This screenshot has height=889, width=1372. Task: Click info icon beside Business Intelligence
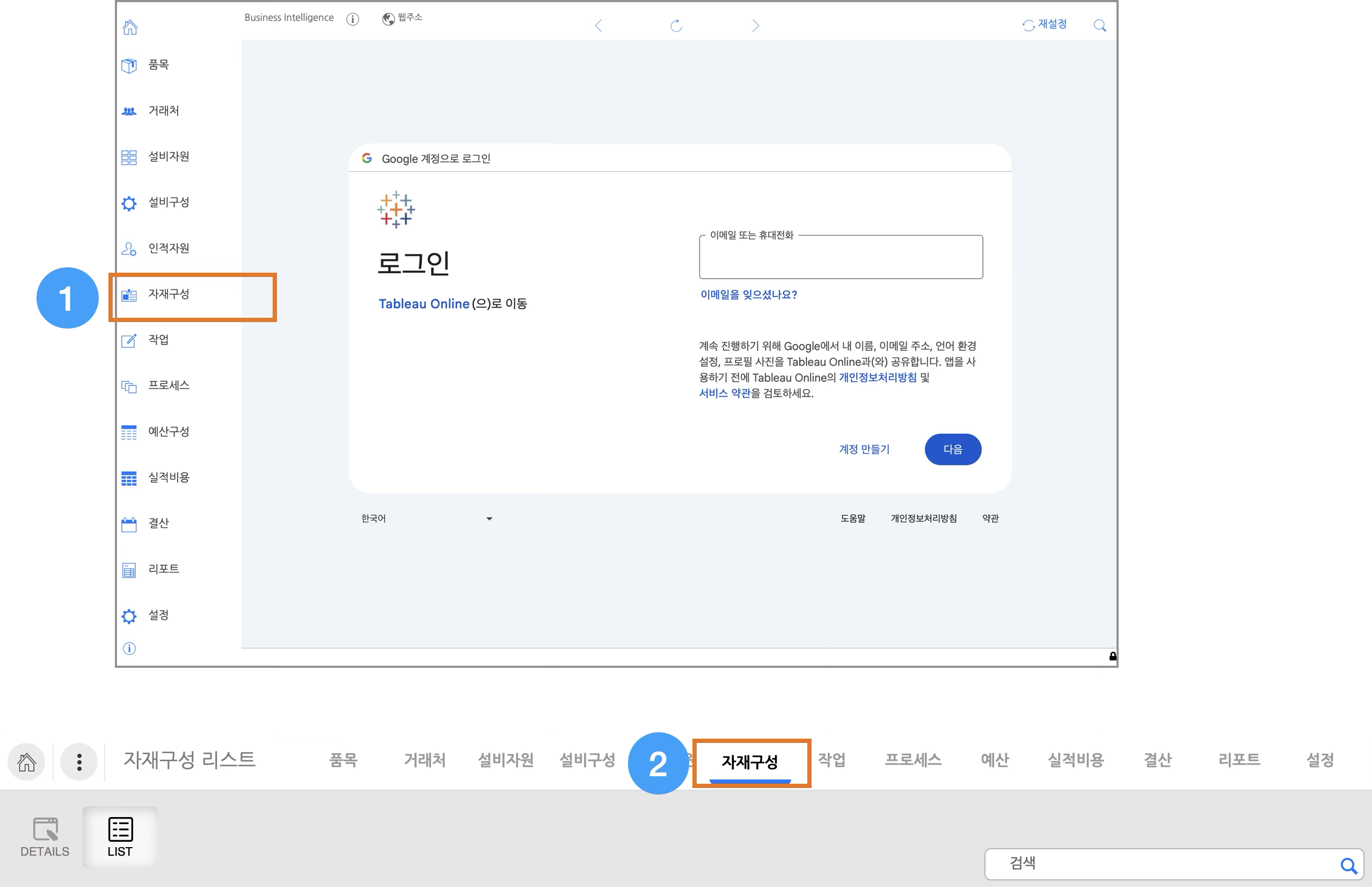(353, 19)
